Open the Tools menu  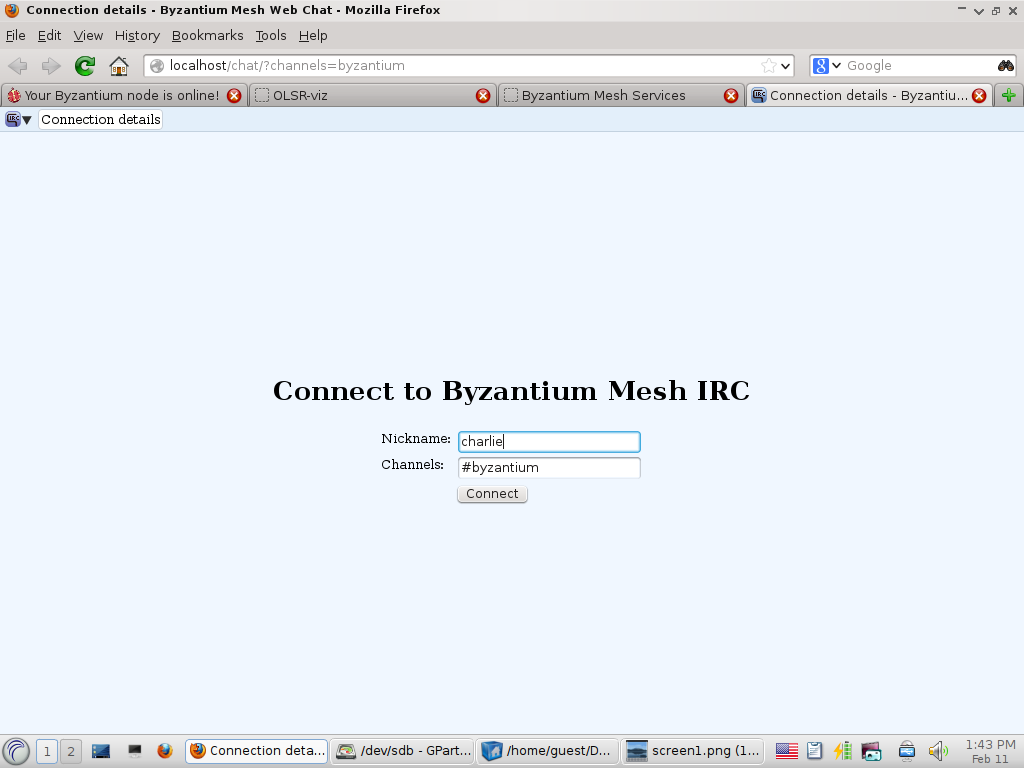click(x=271, y=35)
